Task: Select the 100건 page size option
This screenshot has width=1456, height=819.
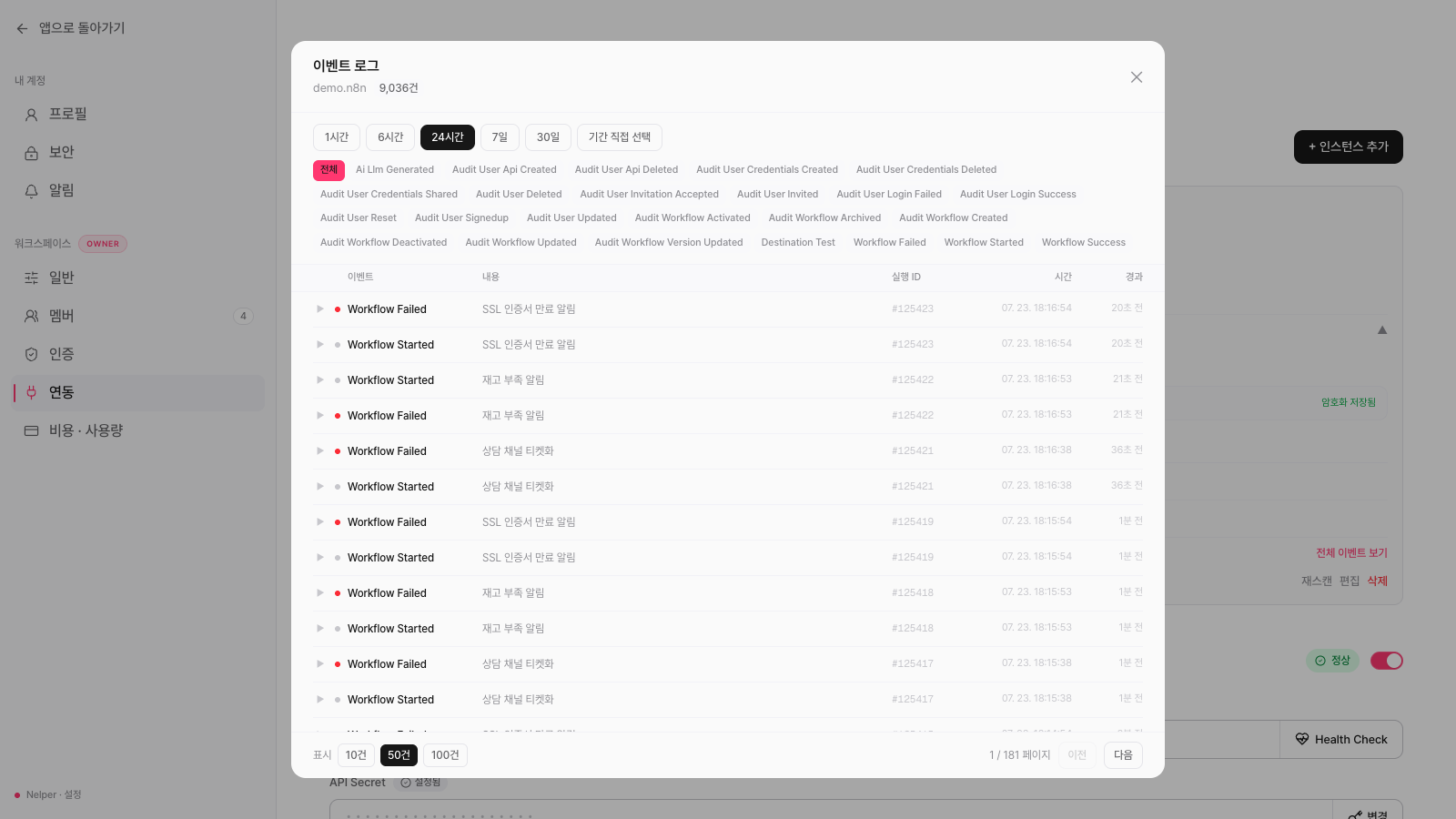Action: (x=445, y=755)
